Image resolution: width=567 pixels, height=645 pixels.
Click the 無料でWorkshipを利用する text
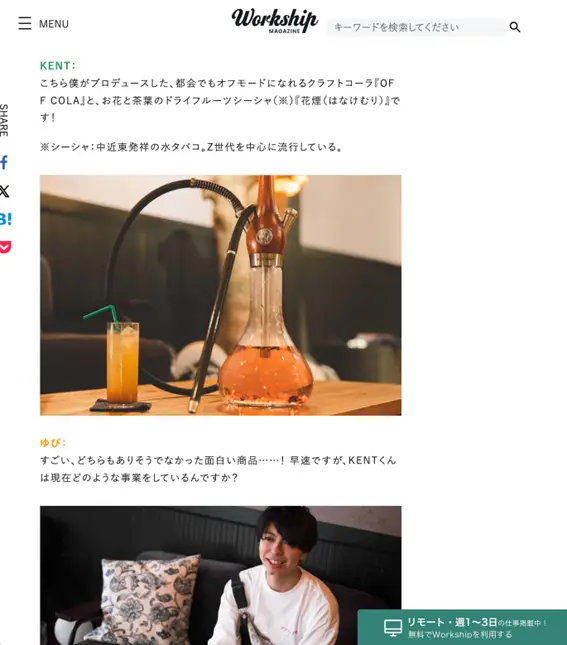460,635
